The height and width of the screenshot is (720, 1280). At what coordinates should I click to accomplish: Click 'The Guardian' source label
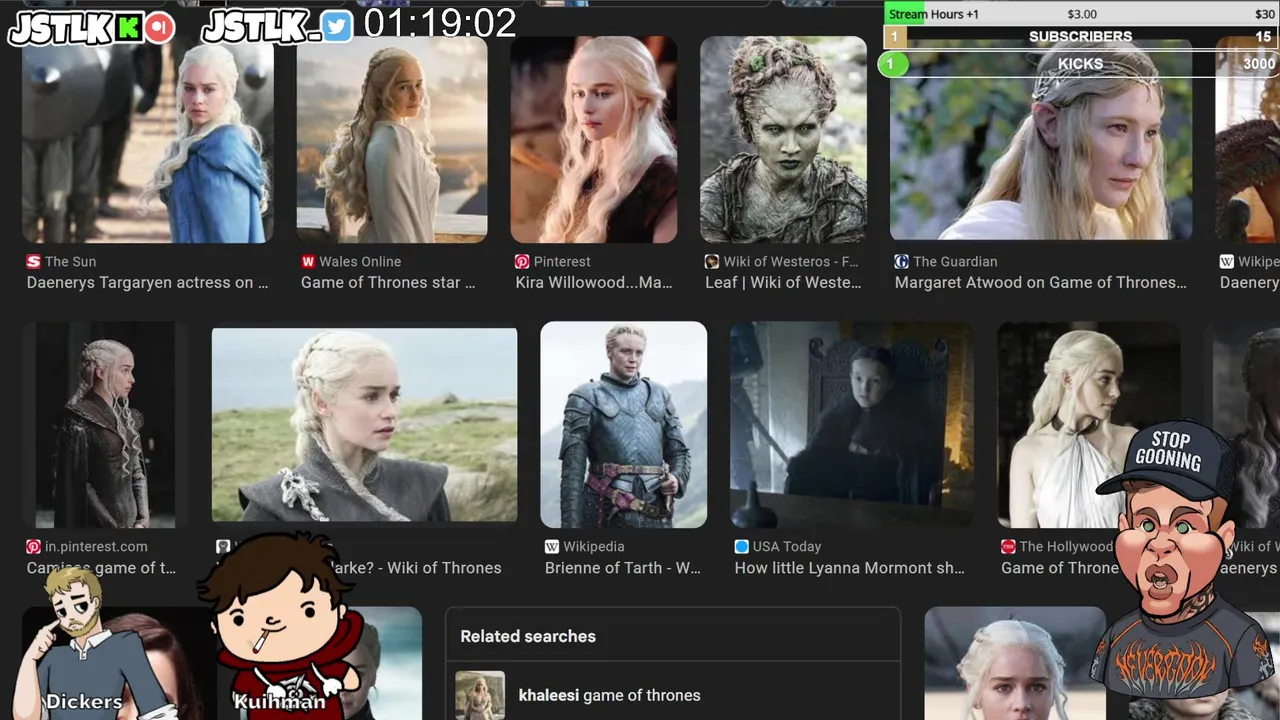click(x=955, y=262)
